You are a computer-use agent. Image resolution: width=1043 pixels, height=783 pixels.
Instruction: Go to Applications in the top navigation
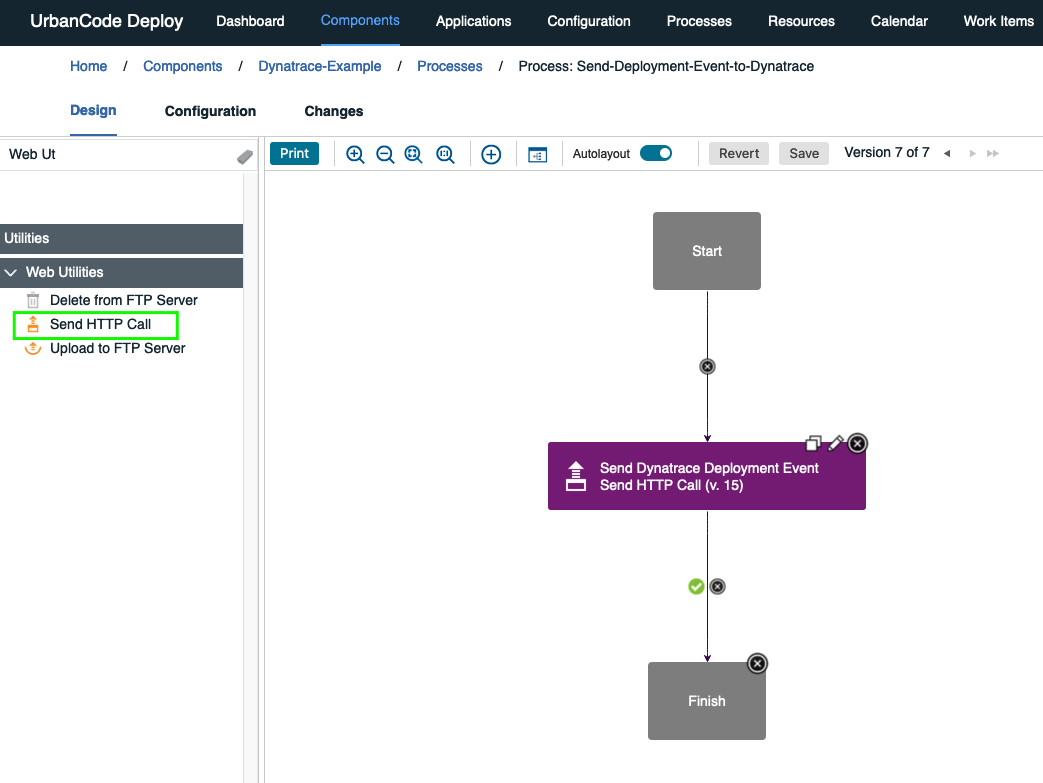(473, 21)
